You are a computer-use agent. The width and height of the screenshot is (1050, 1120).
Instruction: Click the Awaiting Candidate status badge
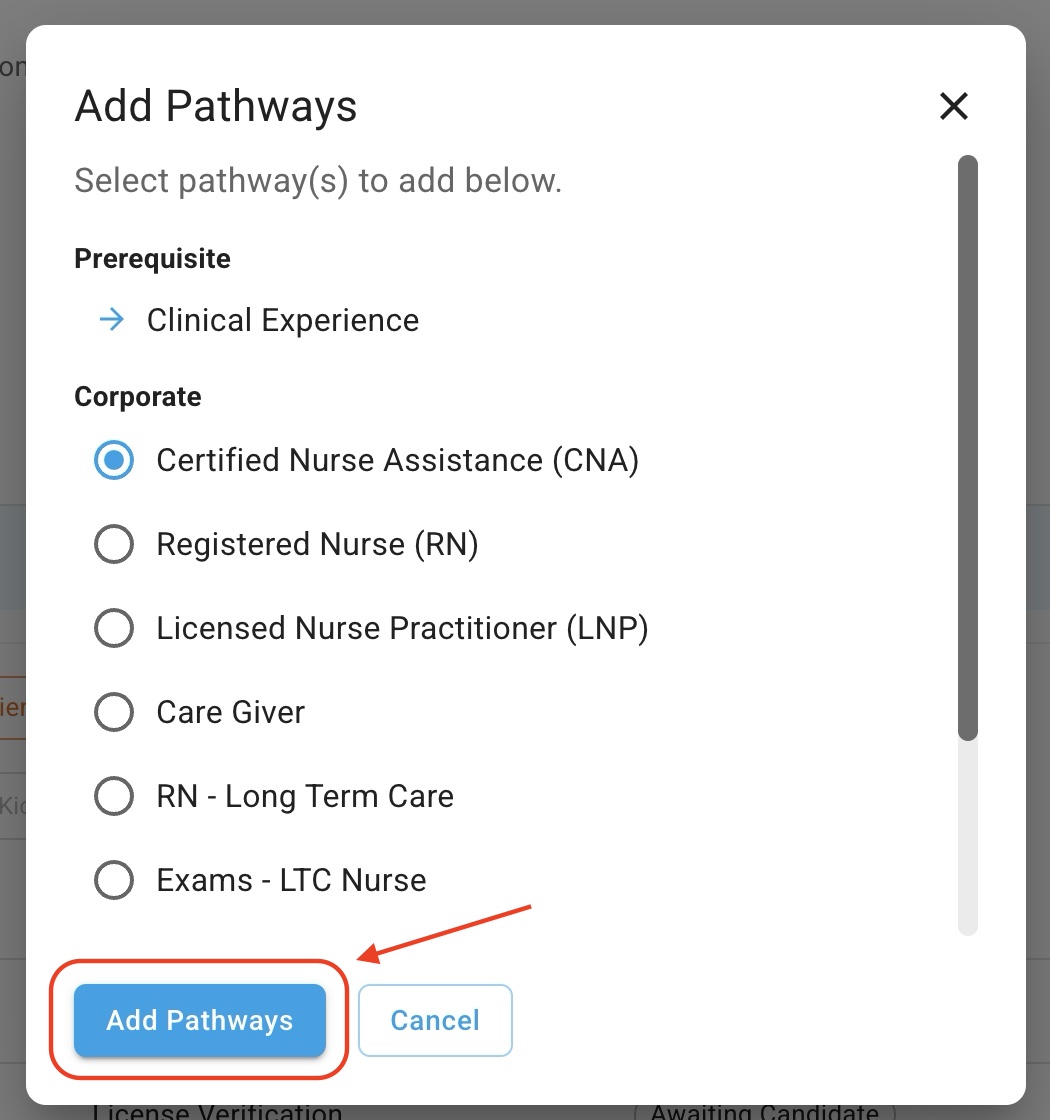point(764,1112)
